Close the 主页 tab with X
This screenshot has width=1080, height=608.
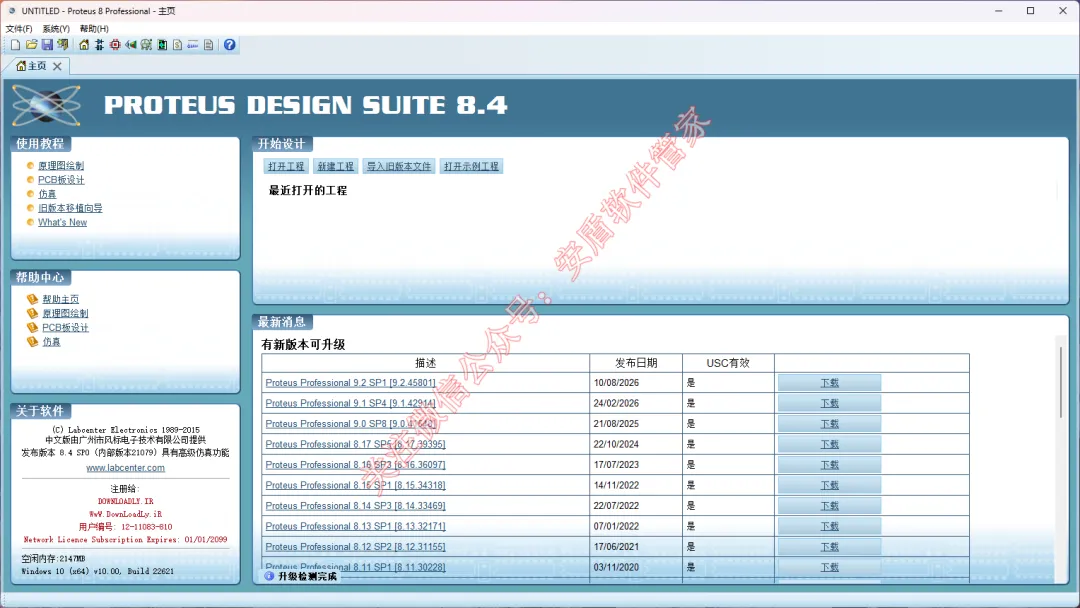(57, 66)
